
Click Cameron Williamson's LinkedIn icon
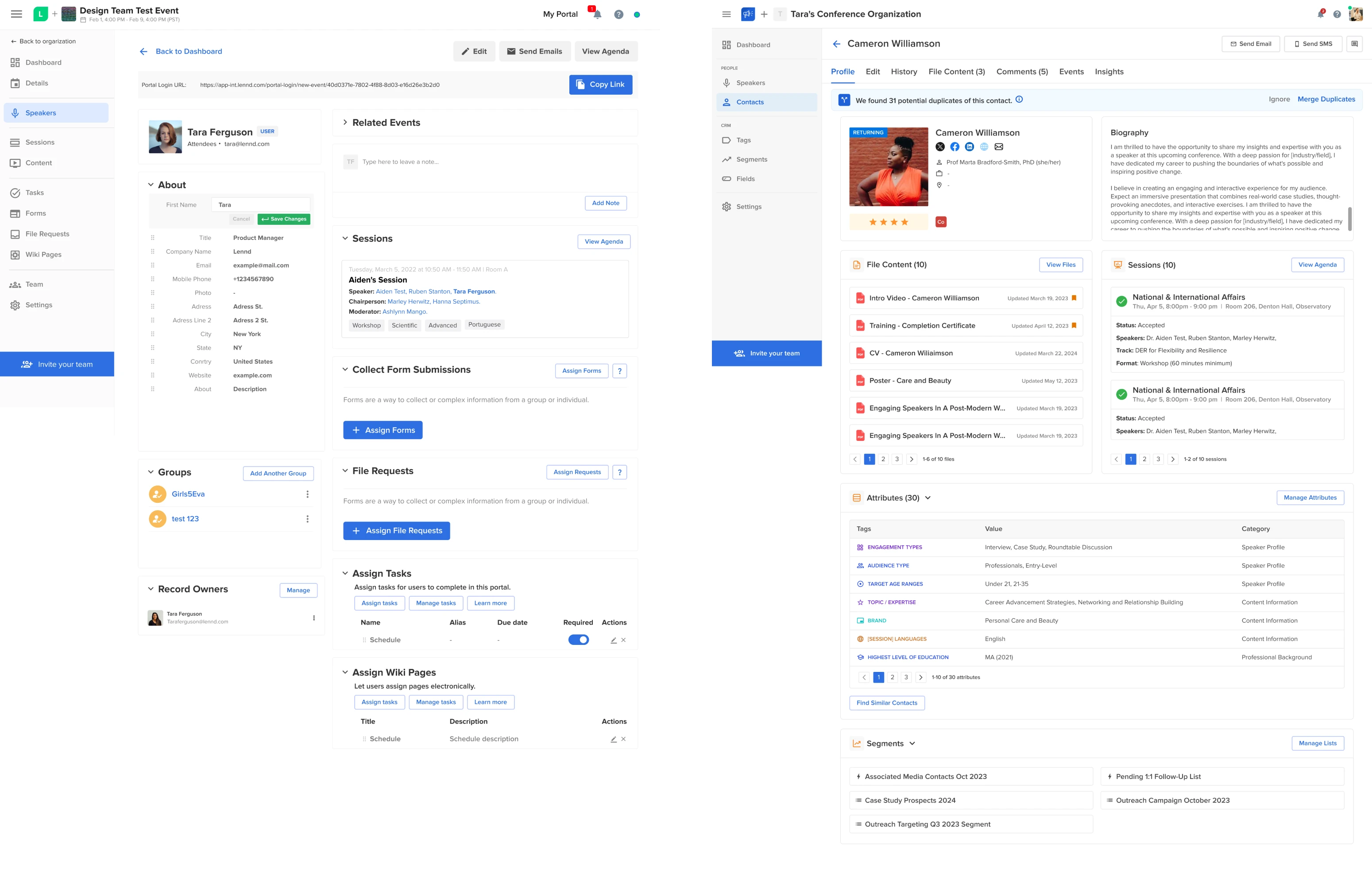coord(970,147)
